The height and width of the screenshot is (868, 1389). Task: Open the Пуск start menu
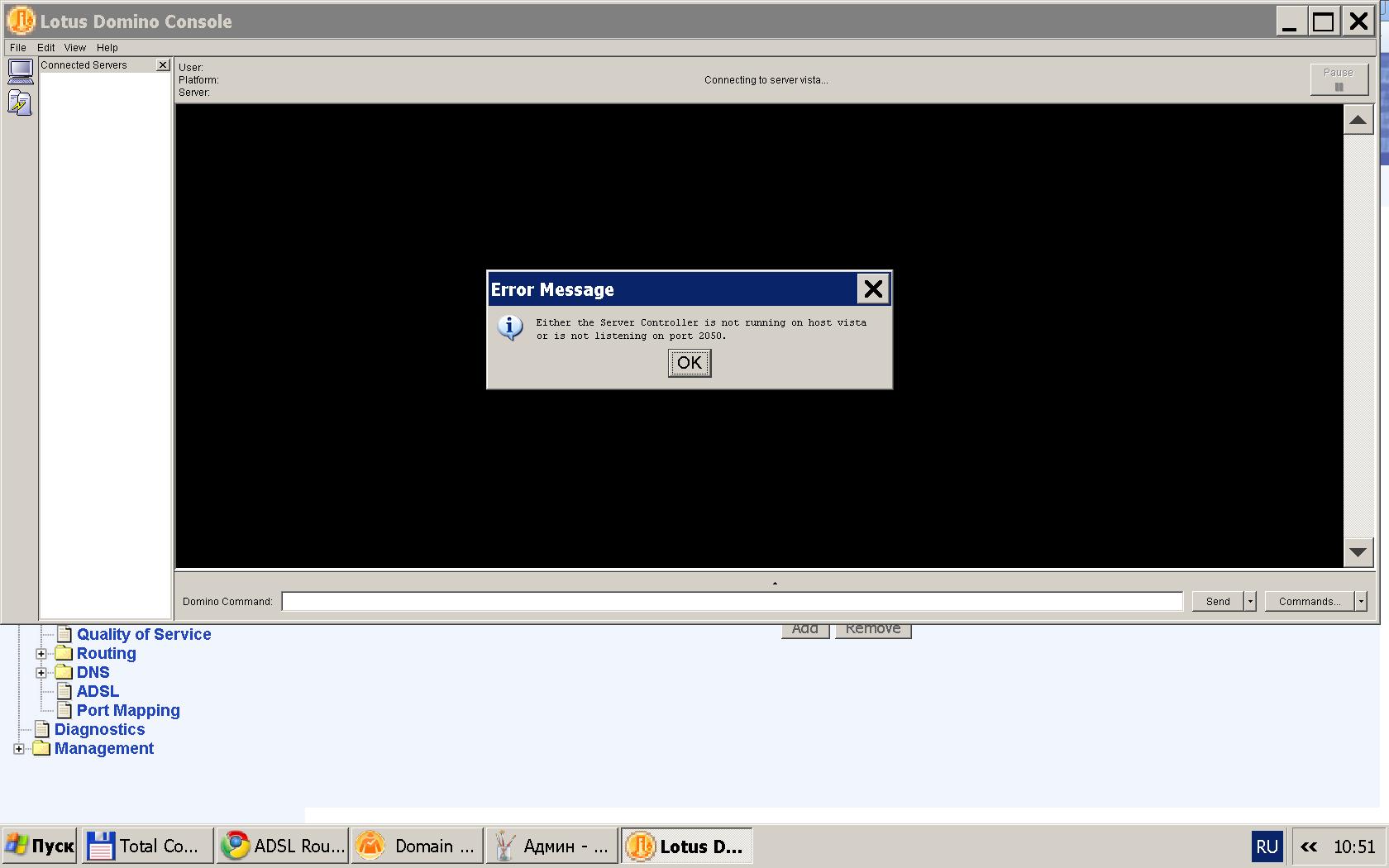(39, 846)
